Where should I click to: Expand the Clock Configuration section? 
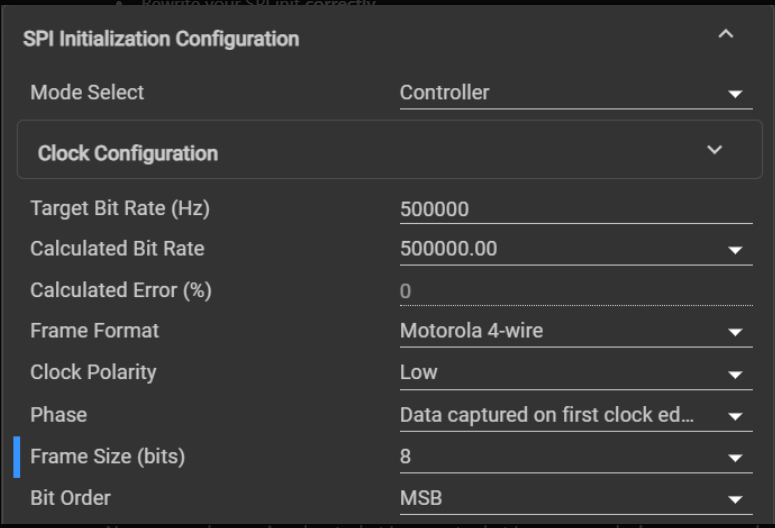click(x=714, y=150)
